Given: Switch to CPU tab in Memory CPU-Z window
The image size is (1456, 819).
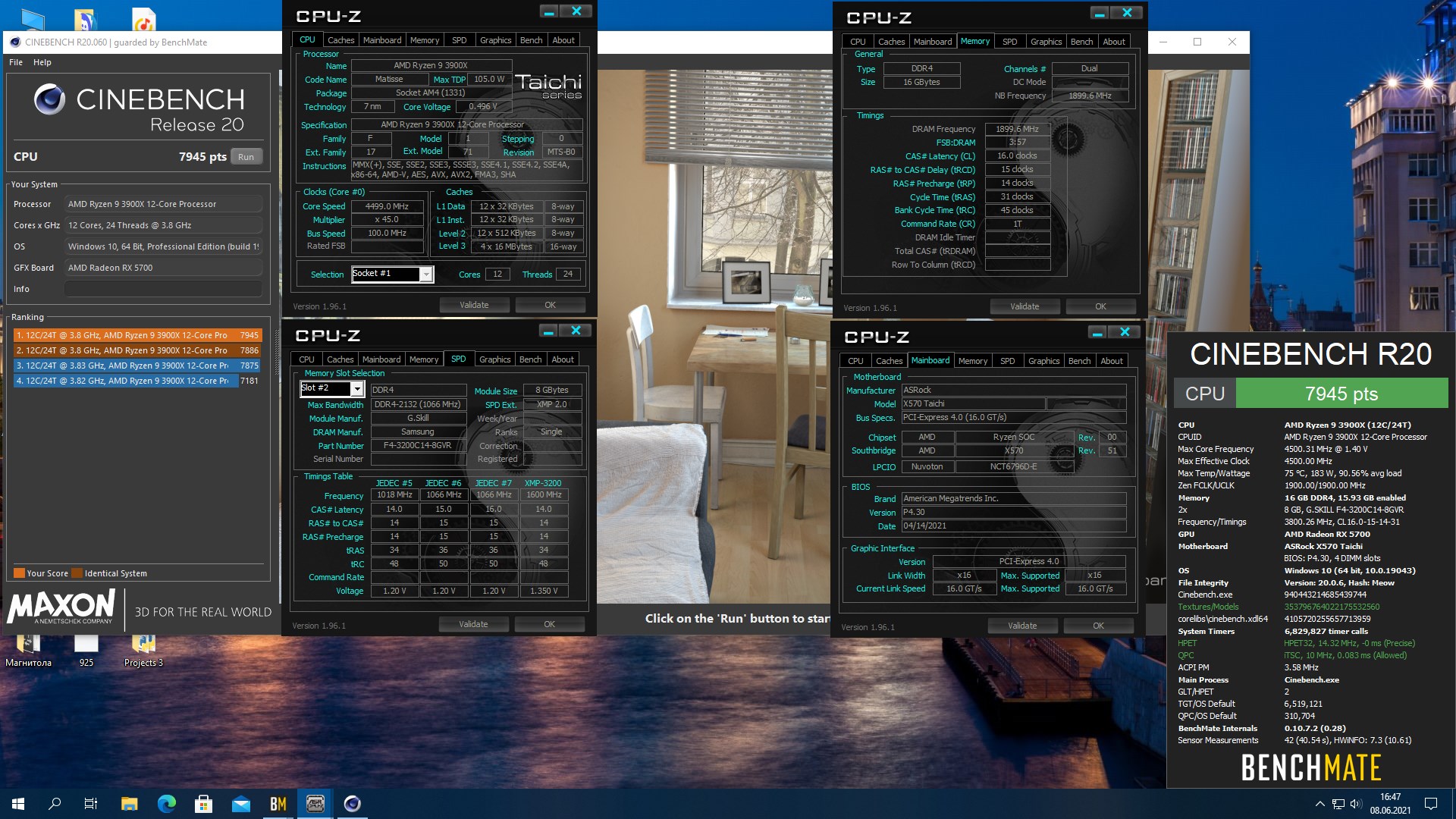Looking at the screenshot, I should click(x=858, y=42).
